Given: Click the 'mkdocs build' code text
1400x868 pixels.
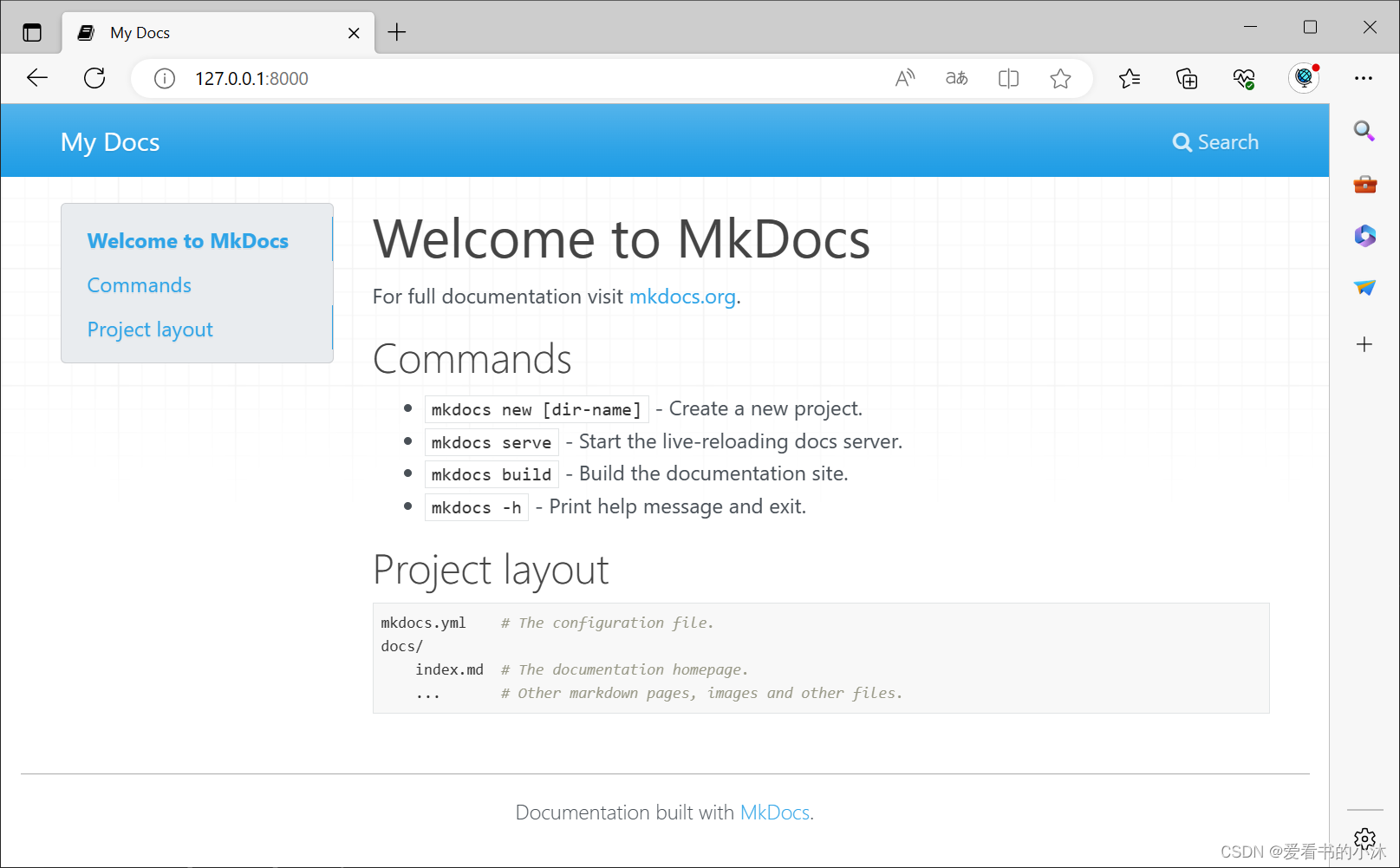Looking at the screenshot, I should click(x=492, y=474).
